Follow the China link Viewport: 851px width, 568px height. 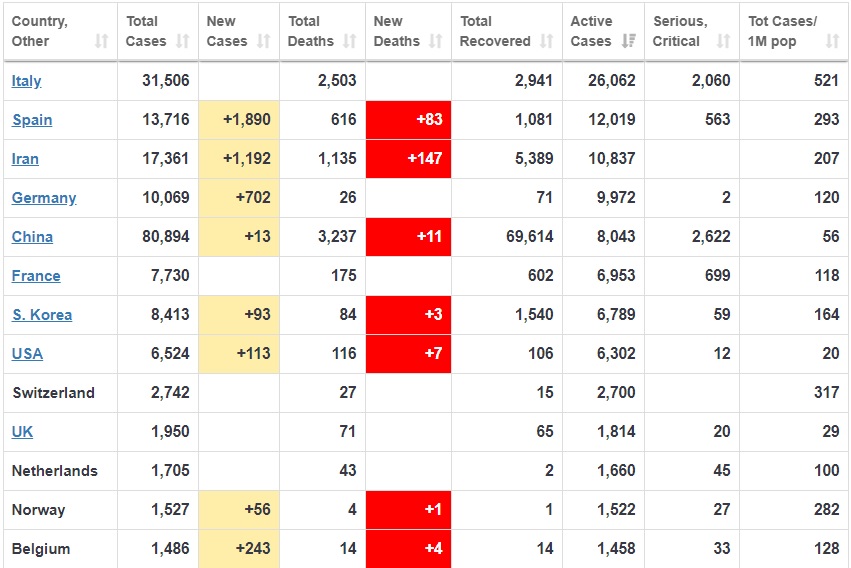pyautogui.click(x=32, y=237)
